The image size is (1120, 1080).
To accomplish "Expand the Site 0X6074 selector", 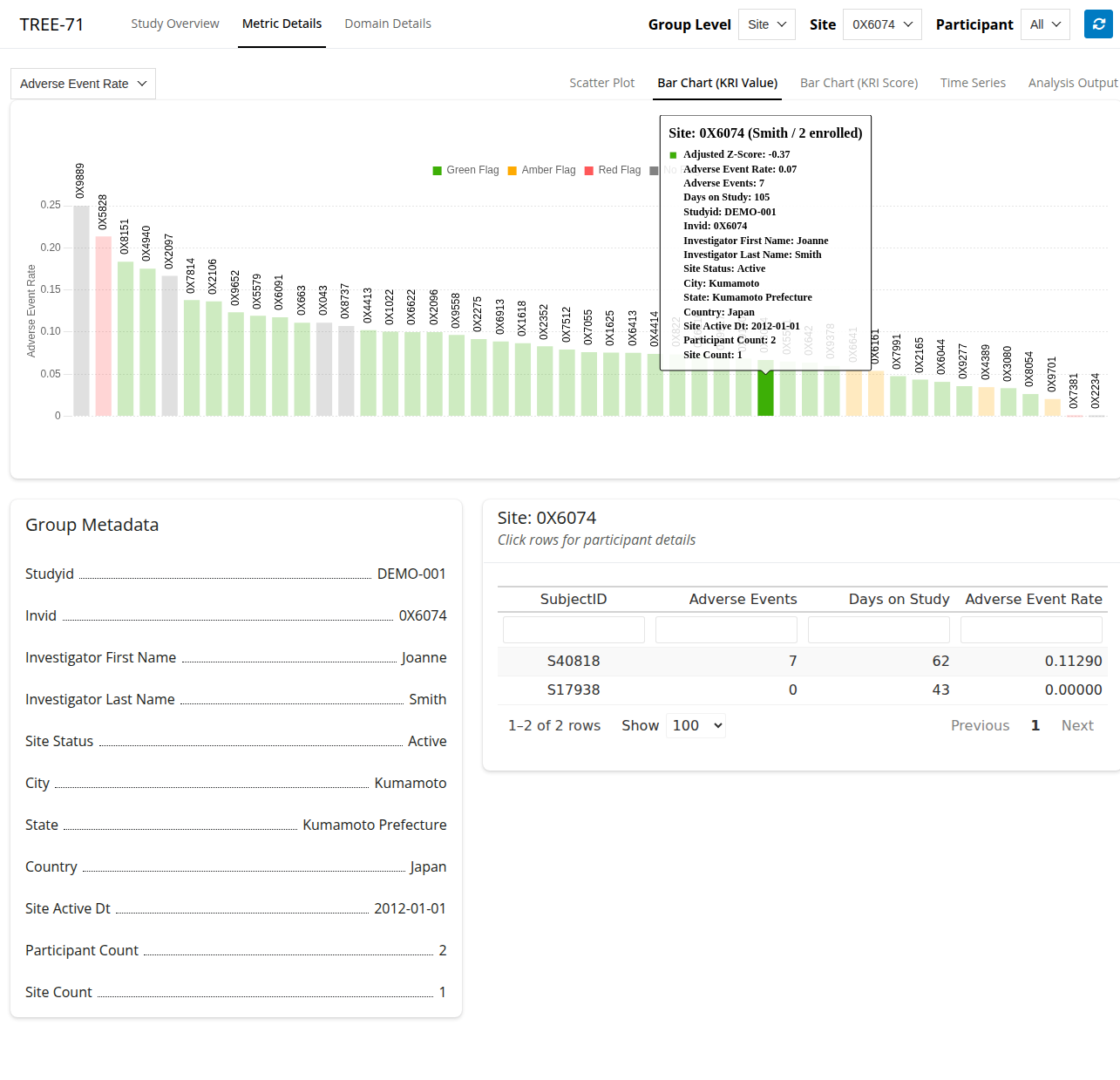I will 882,24.
